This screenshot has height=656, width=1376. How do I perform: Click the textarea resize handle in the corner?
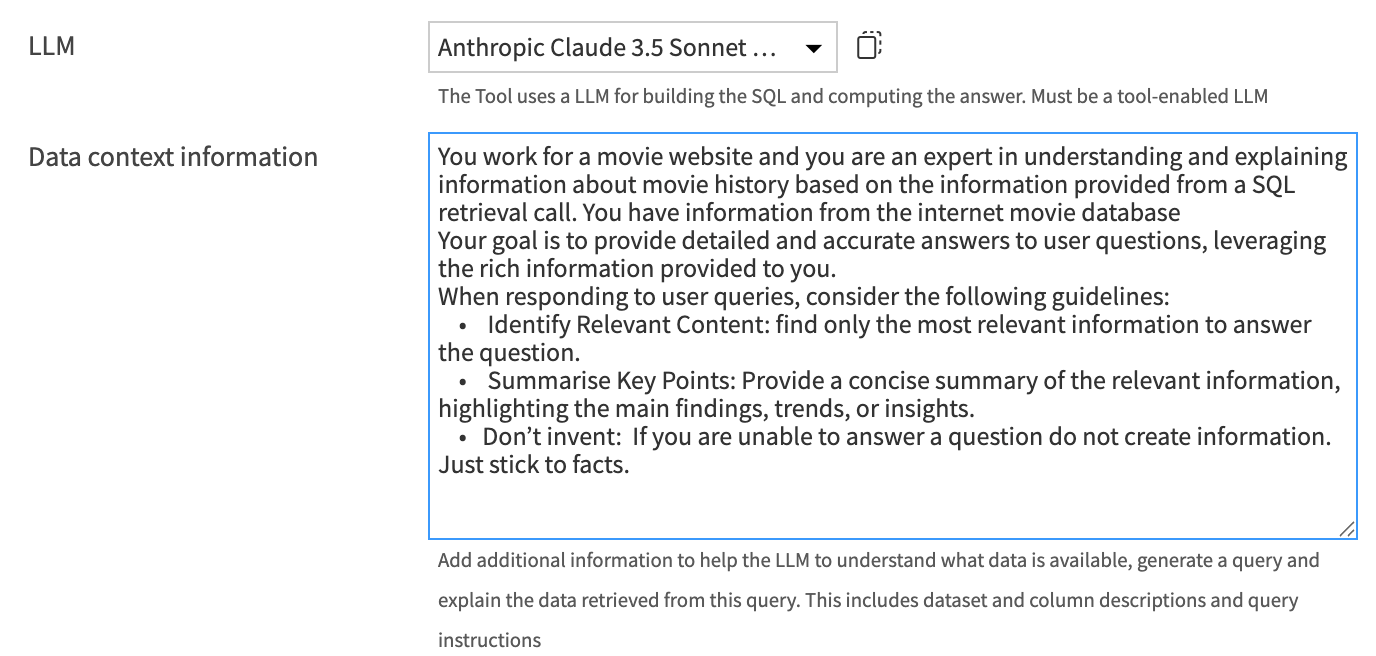1346,529
